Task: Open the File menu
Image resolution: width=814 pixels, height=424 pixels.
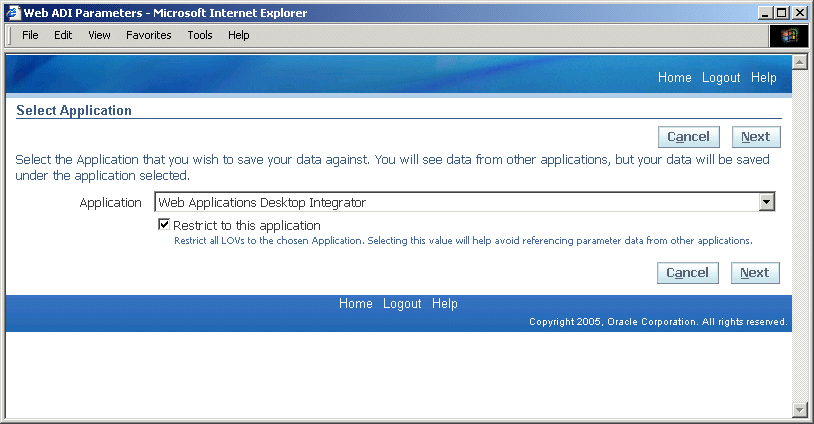Action: (30, 35)
